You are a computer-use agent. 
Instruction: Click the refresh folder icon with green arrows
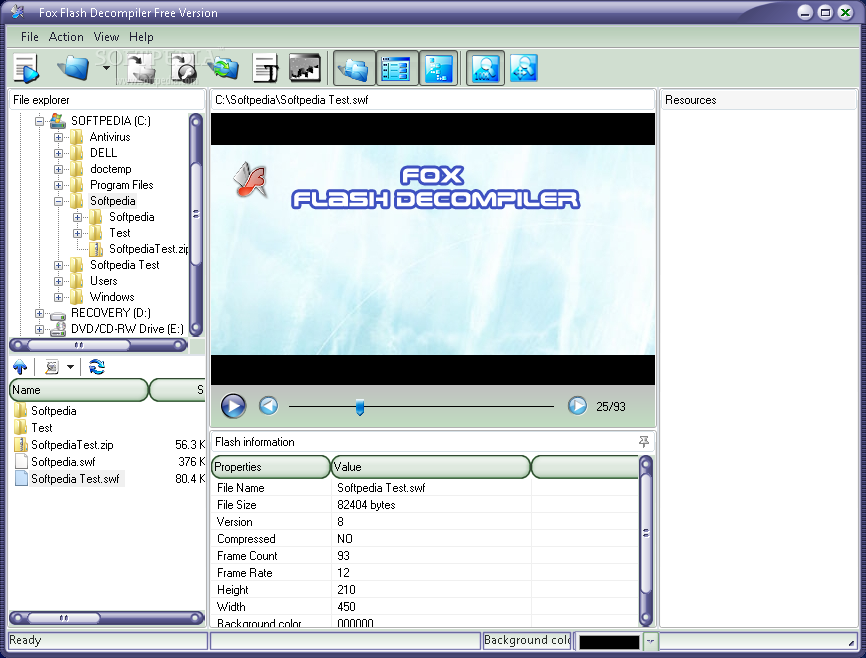coord(223,68)
